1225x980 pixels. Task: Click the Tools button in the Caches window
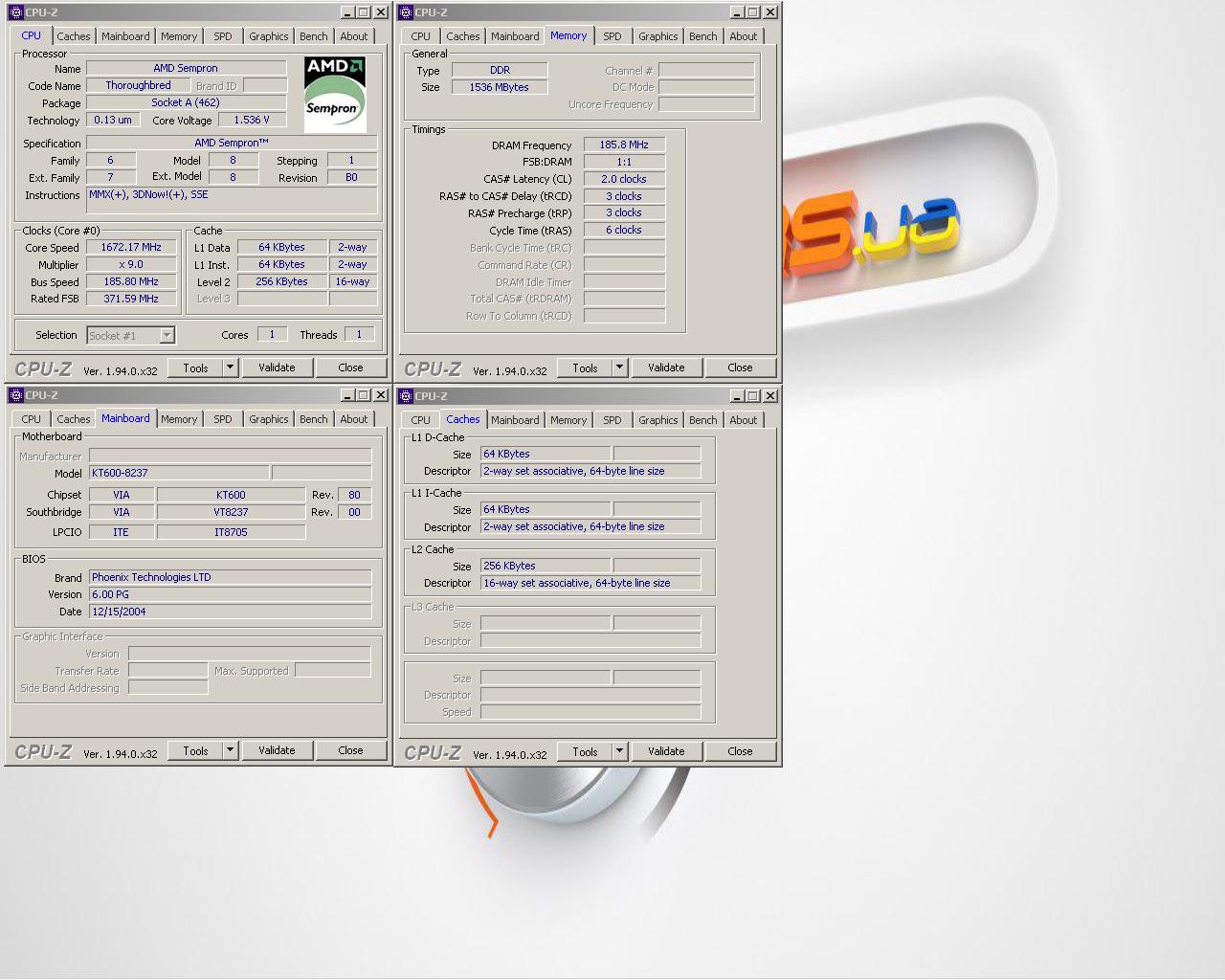point(585,751)
